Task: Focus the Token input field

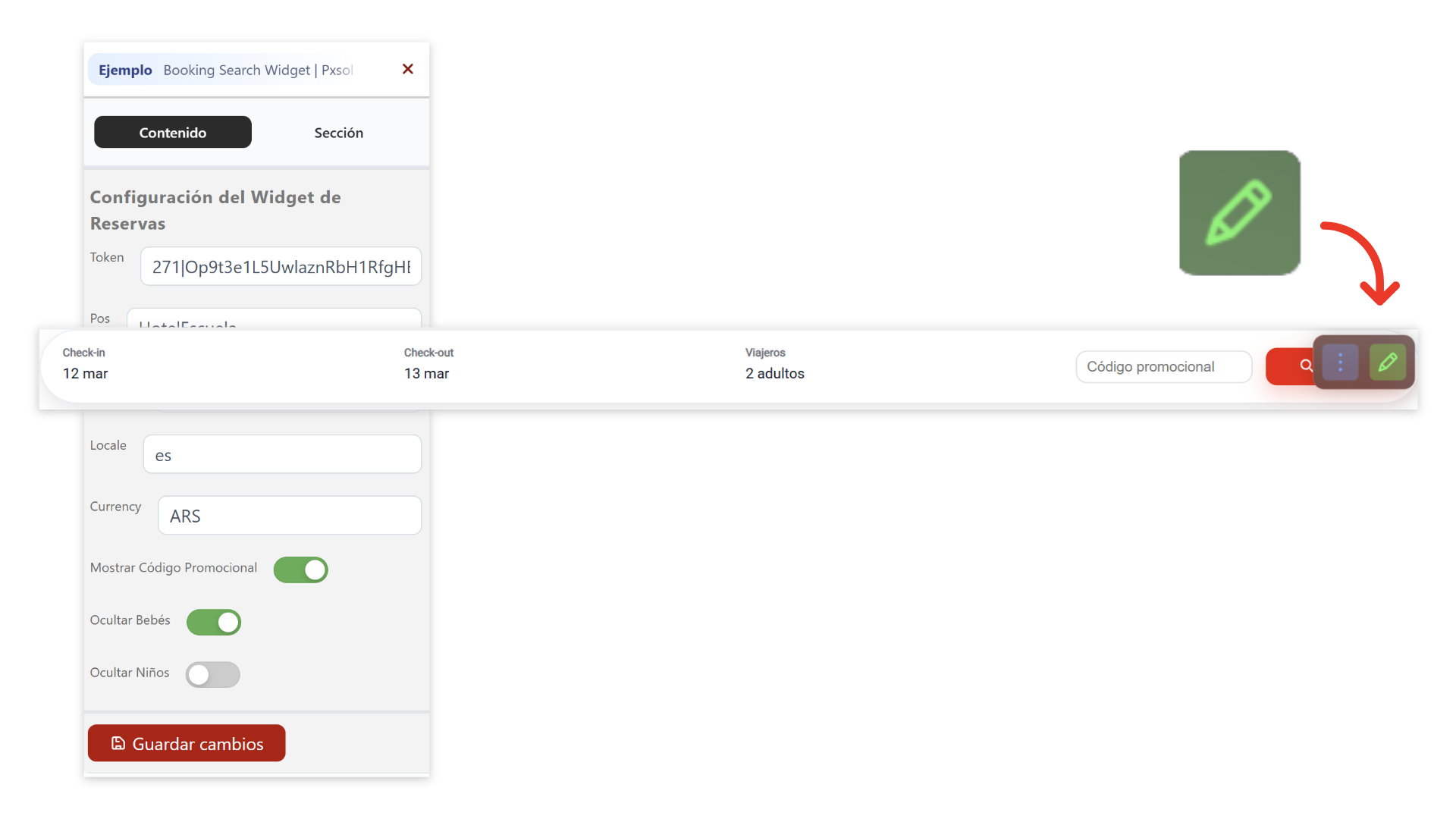Action: pos(281,267)
